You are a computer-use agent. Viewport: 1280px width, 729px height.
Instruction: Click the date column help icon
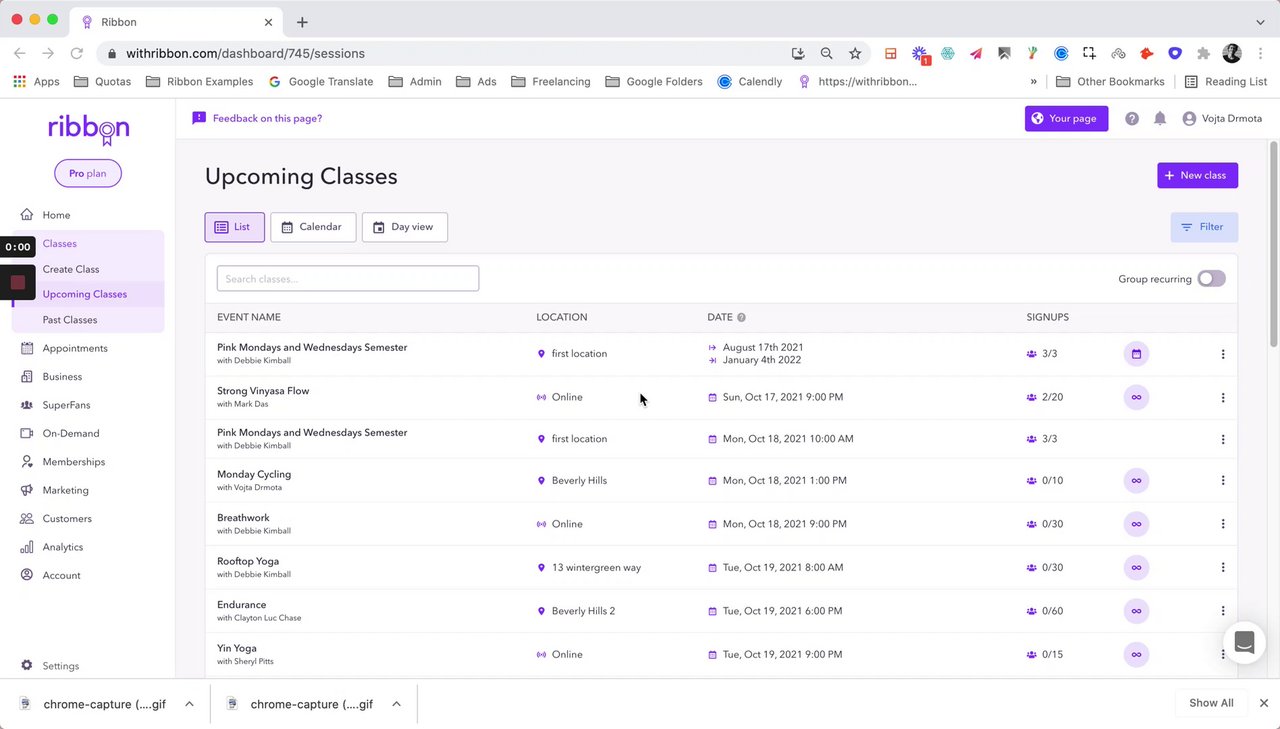click(x=741, y=318)
